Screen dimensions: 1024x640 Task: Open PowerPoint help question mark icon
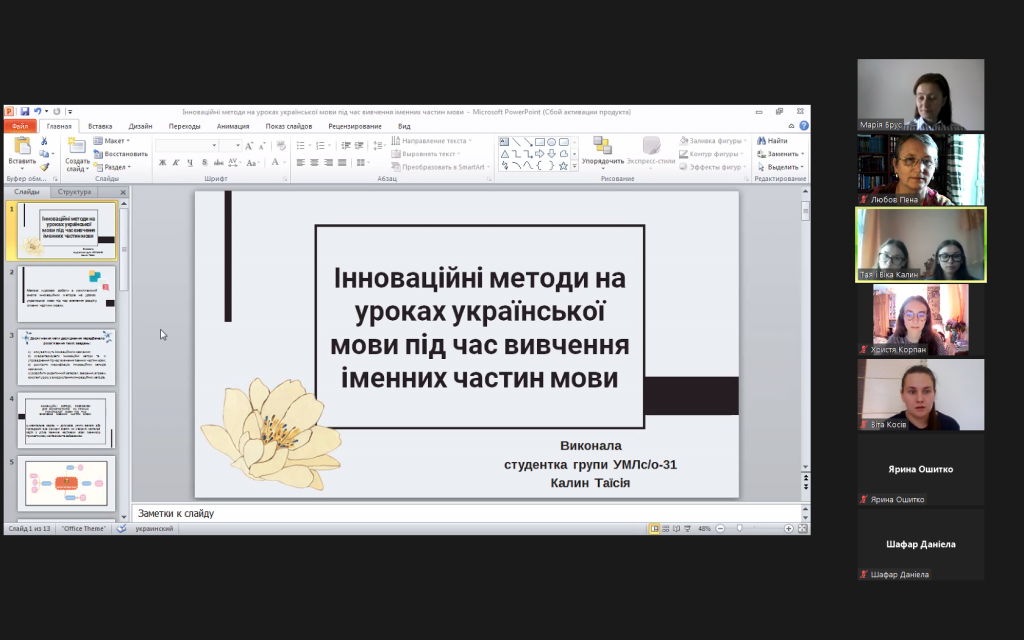pos(804,125)
